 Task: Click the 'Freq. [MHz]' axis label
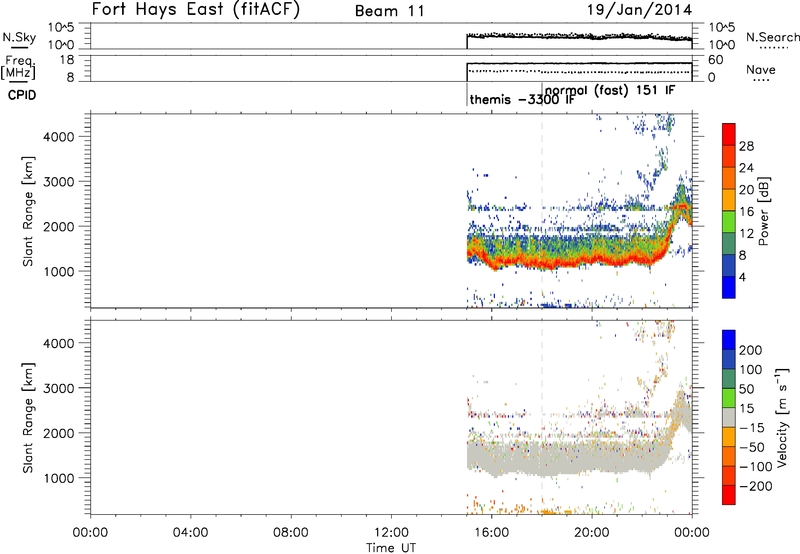(18, 68)
